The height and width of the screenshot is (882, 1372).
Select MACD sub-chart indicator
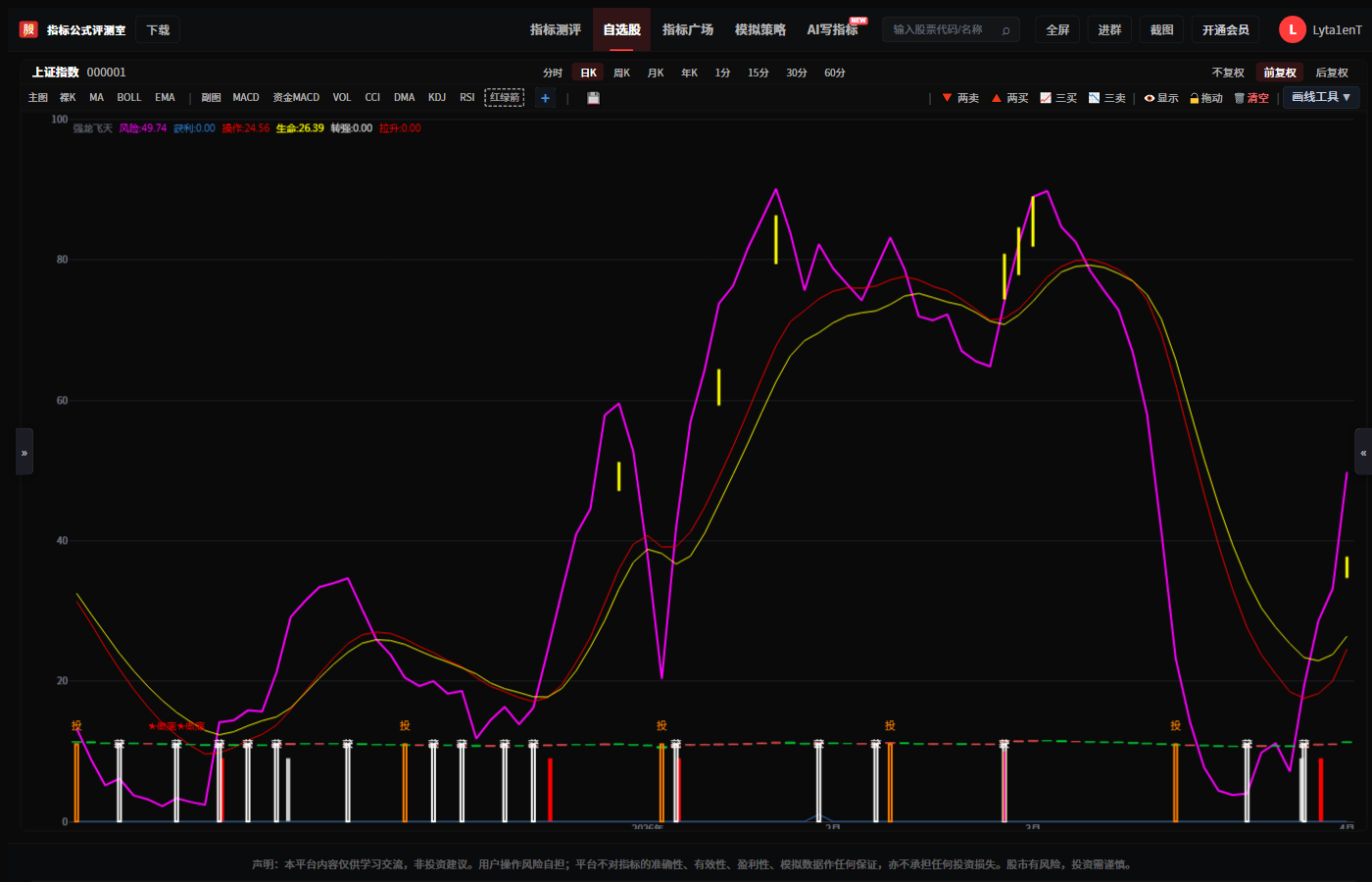coord(246,98)
